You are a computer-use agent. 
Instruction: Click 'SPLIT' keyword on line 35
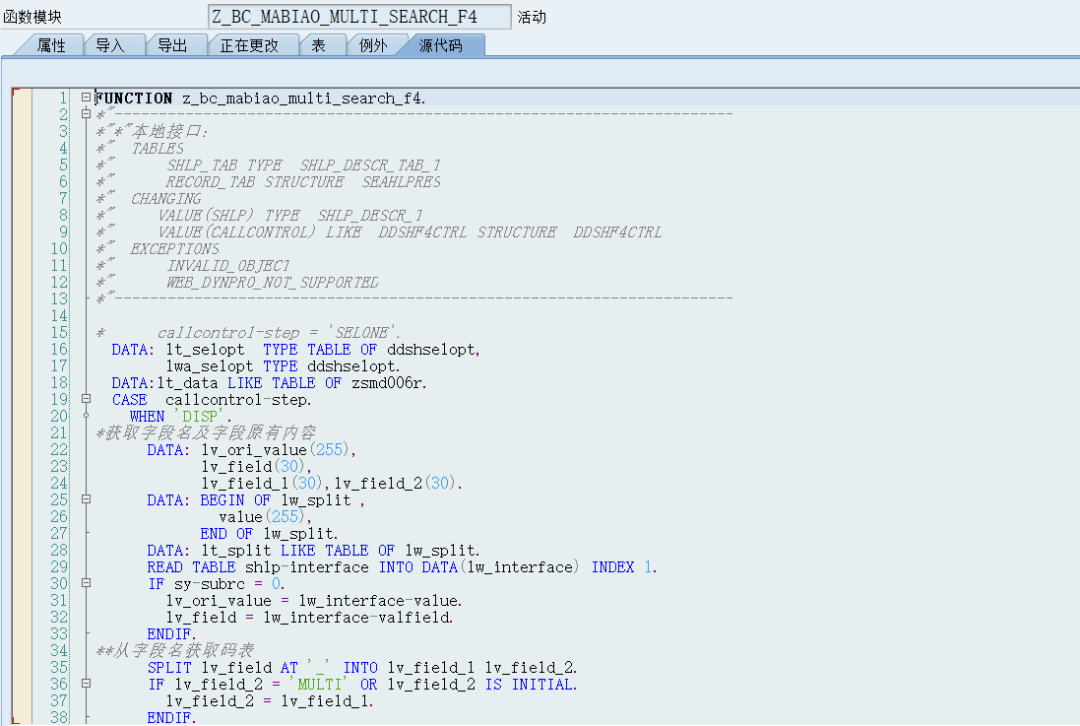point(169,667)
